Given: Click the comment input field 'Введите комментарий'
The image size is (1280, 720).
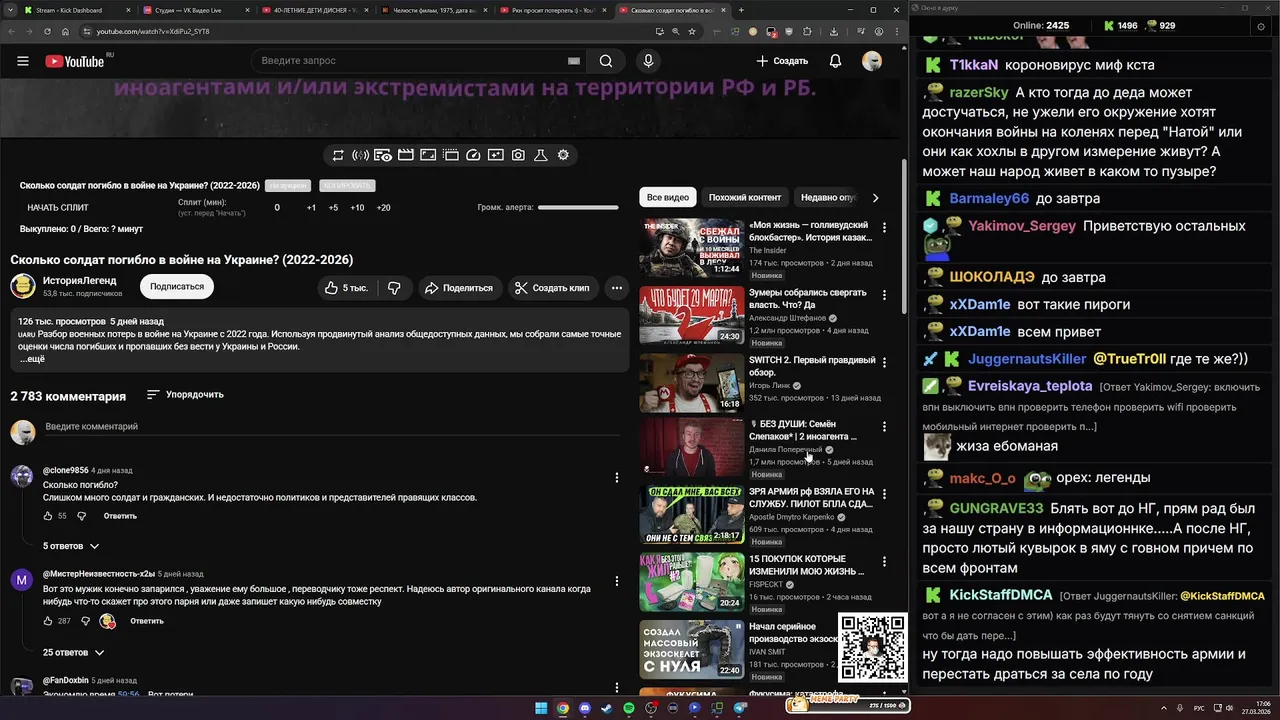Looking at the screenshot, I should [x=330, y=427].
